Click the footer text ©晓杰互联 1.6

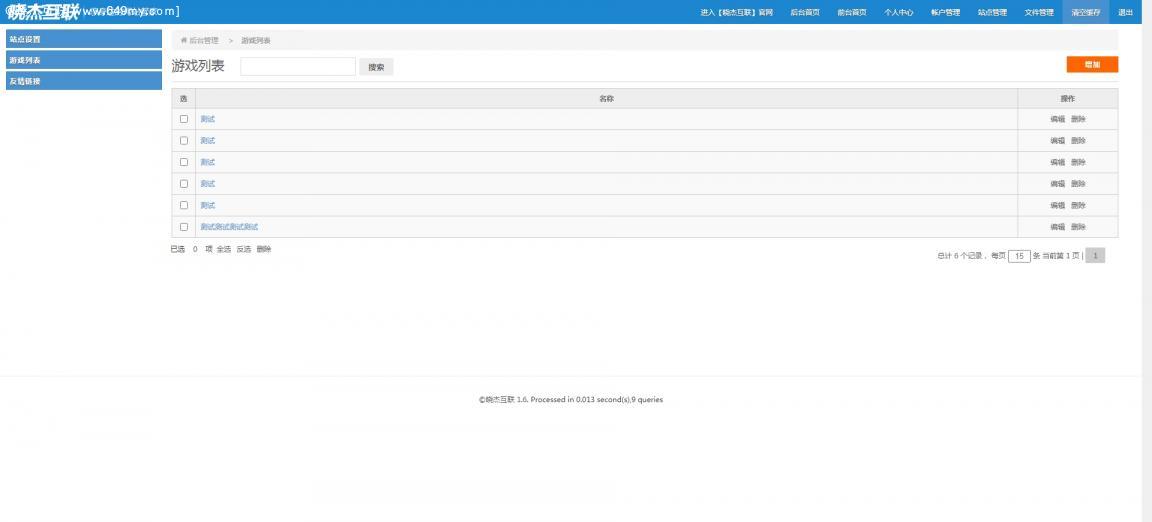503,400
